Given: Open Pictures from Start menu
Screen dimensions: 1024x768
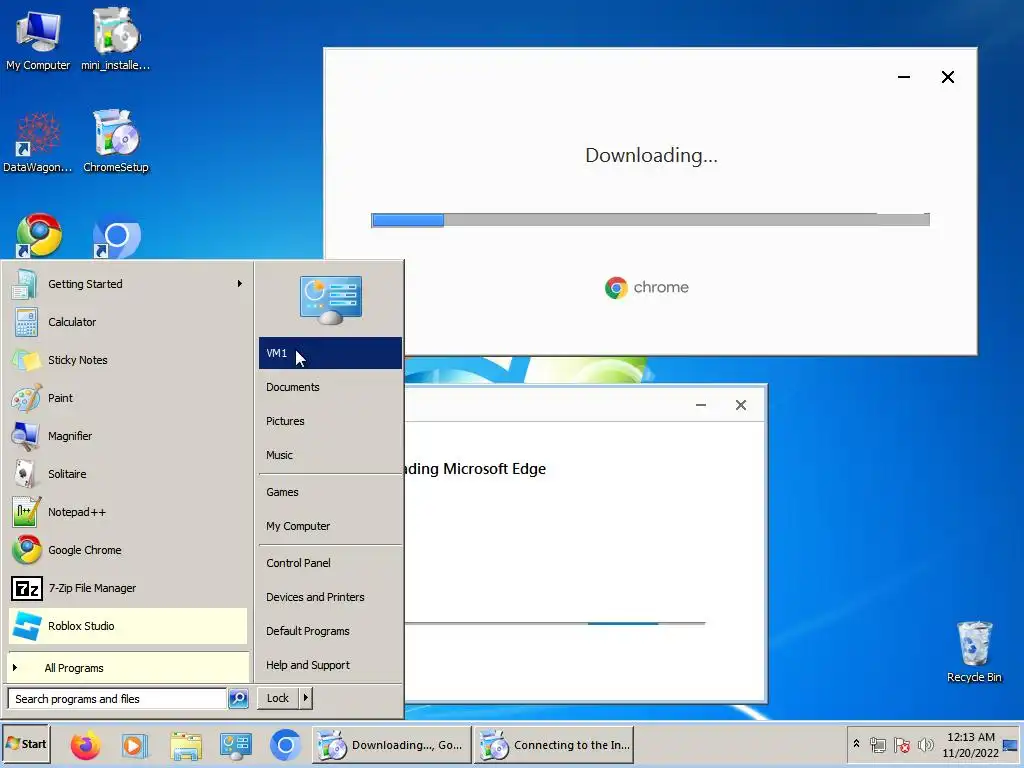Looking at the screenshot, I should (330, 421).
